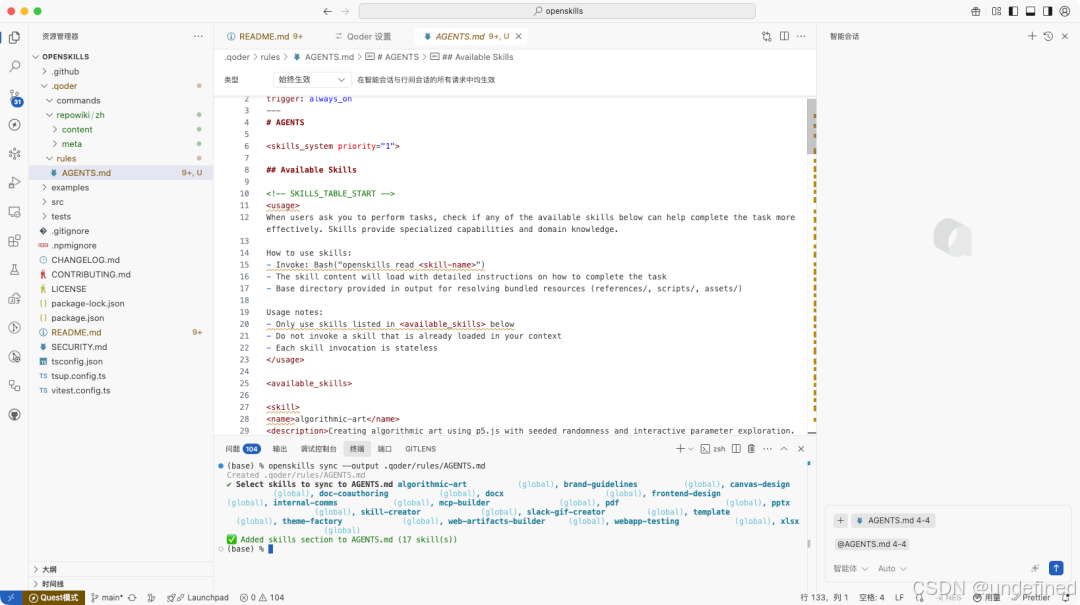Open the 端口 ports panel tab
The width and height of the screenshot is (1080, 605).
tap(384, 449)
